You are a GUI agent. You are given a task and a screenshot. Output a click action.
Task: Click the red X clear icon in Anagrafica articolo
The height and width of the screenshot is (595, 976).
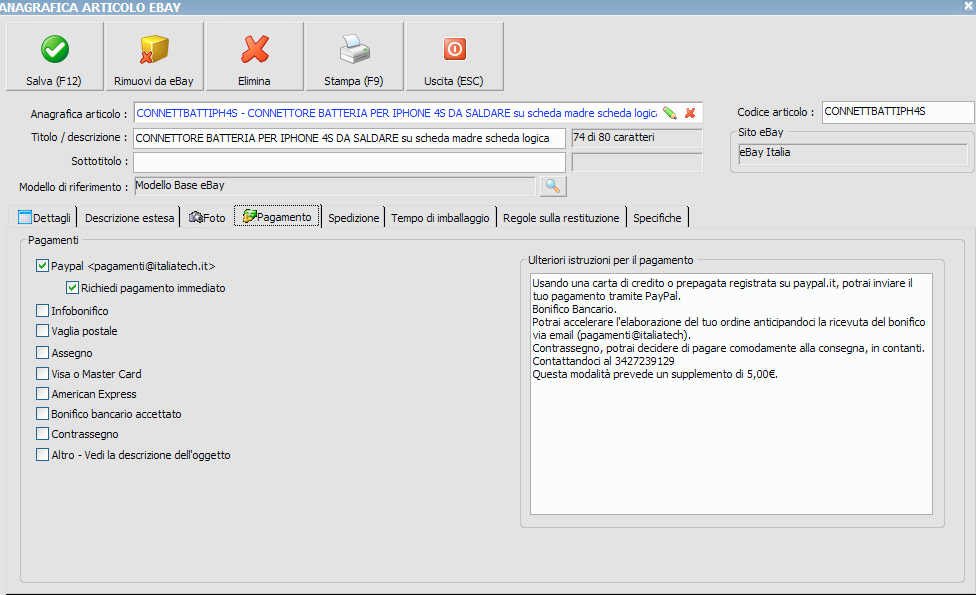pos(690,113)
